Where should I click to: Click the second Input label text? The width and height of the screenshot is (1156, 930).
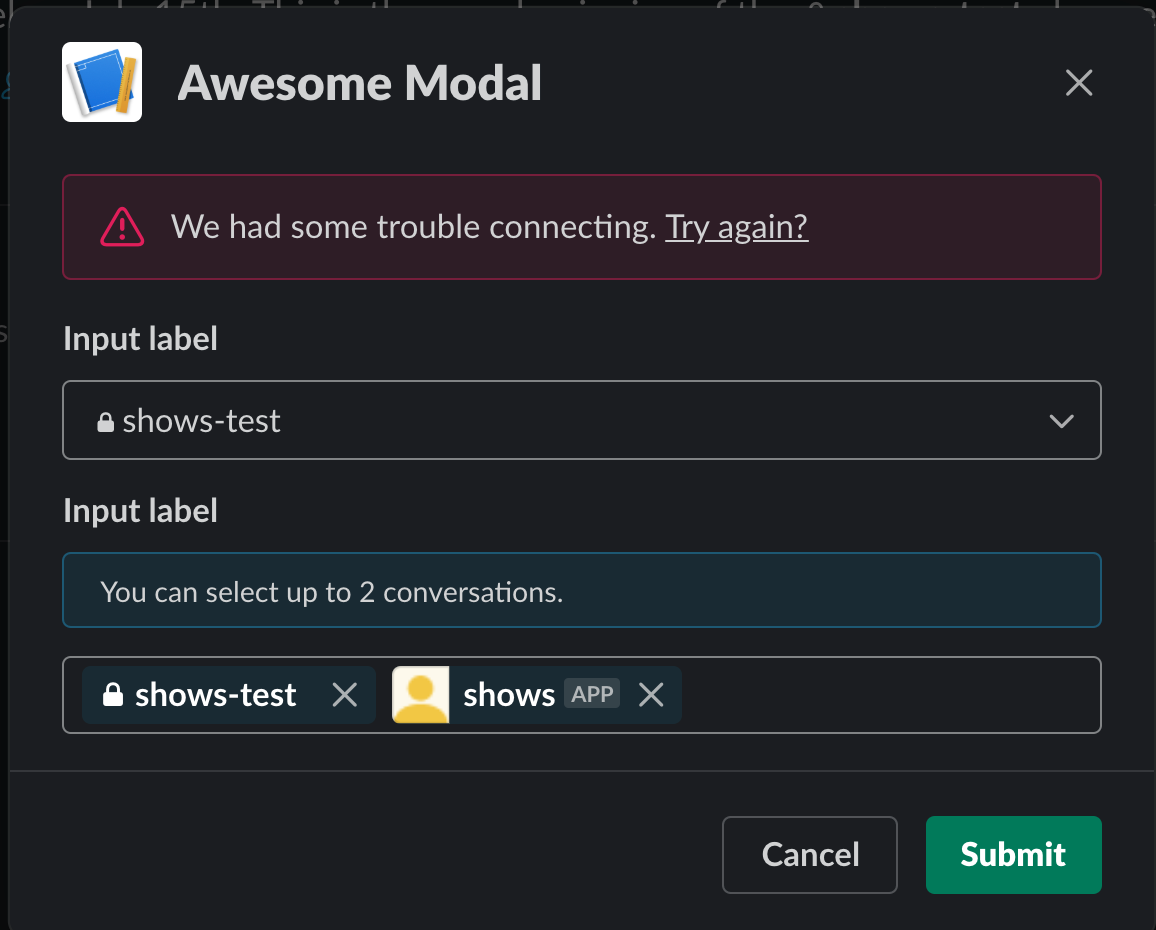click(140, 511)
